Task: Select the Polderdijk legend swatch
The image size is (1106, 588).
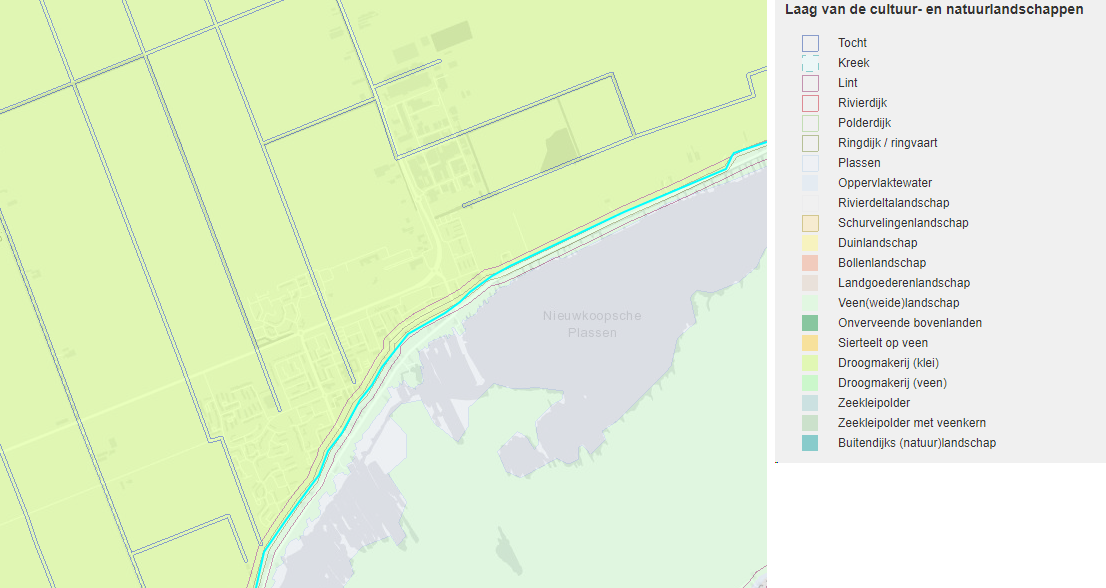Action: point(810,123)
